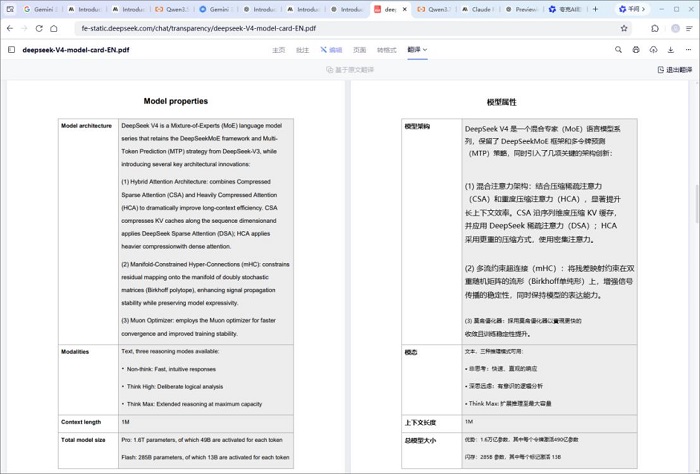Click 'Think High: Deliberate logical analysis' bullet
The height and width of the screenshot is (474, 700).
(x=172, y=387)
